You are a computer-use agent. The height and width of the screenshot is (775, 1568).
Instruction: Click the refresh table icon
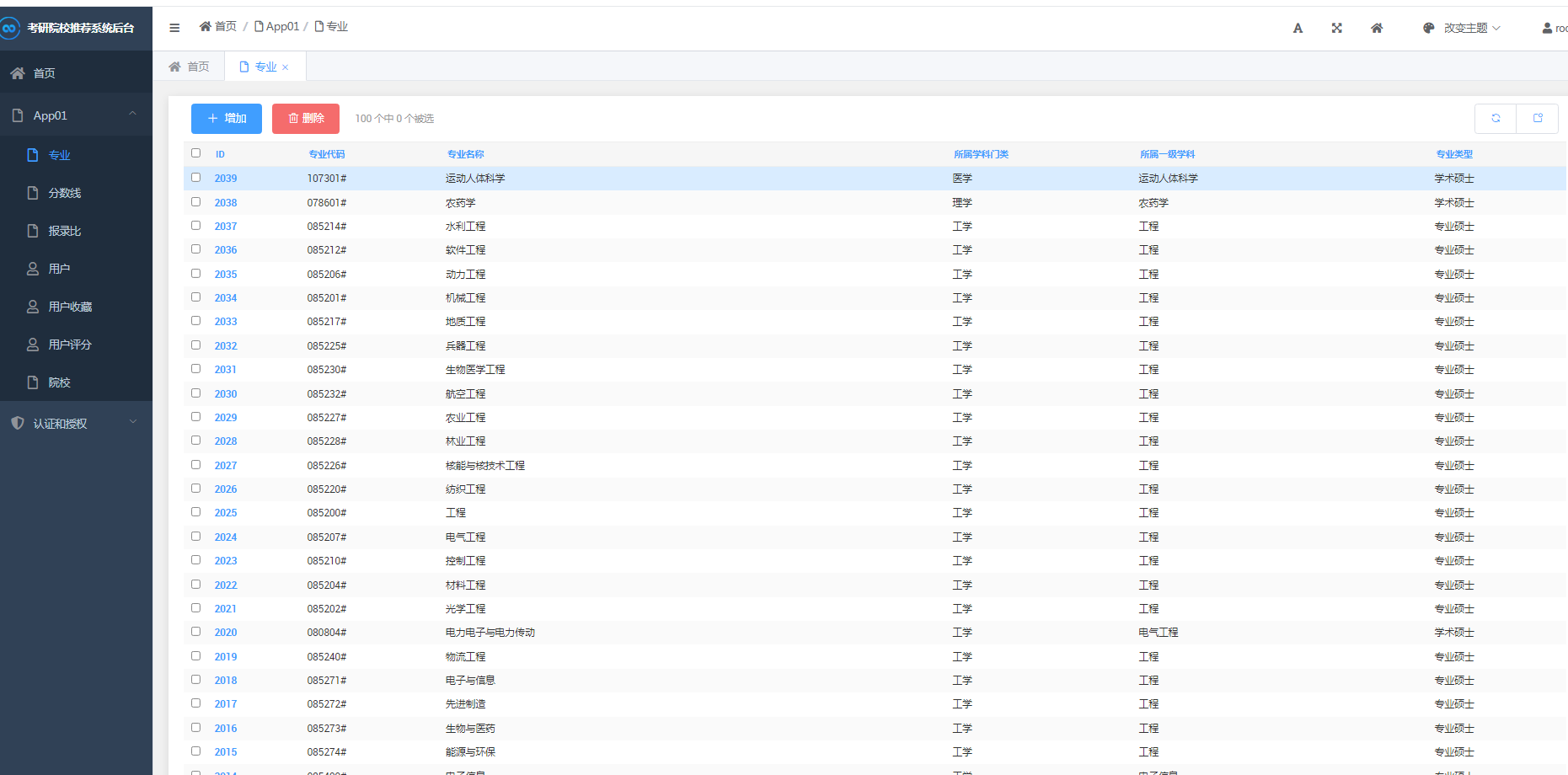pos(1496,119)
